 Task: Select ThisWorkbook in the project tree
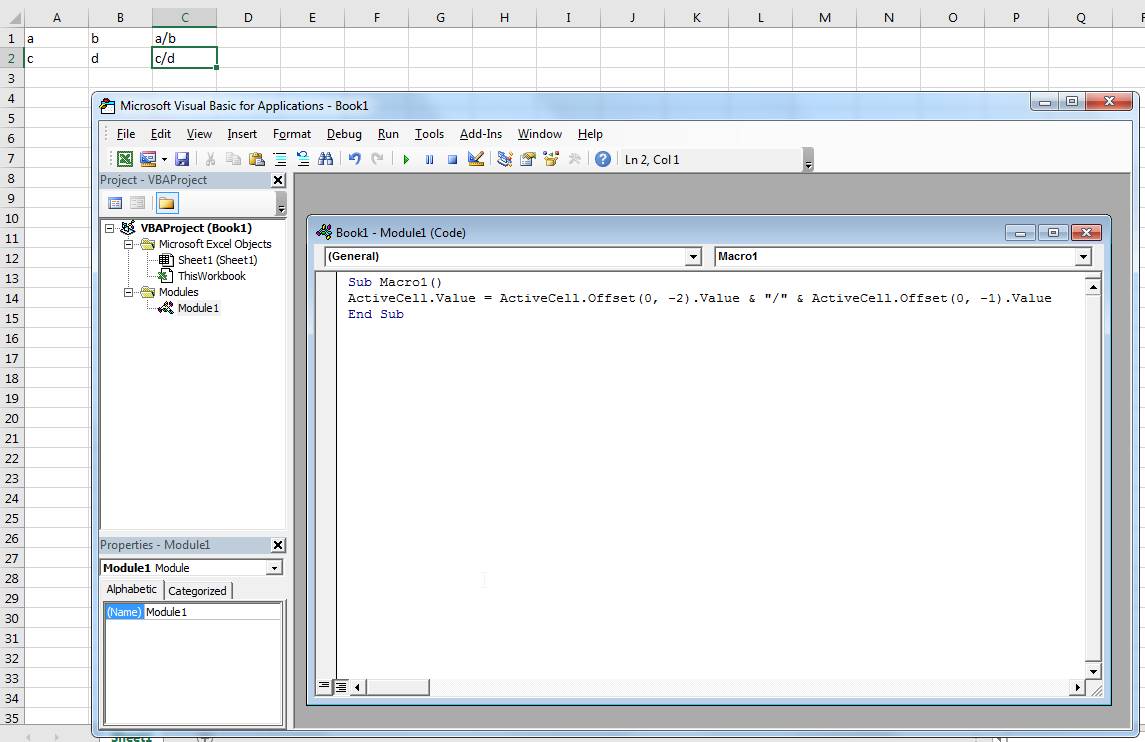click(x=212, y=276)
